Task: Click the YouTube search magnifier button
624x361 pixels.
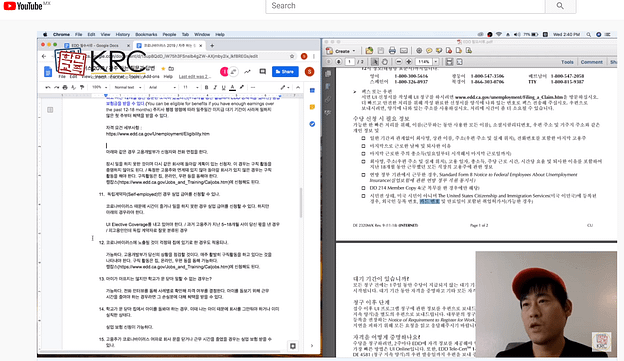Action: pos(560,6)
